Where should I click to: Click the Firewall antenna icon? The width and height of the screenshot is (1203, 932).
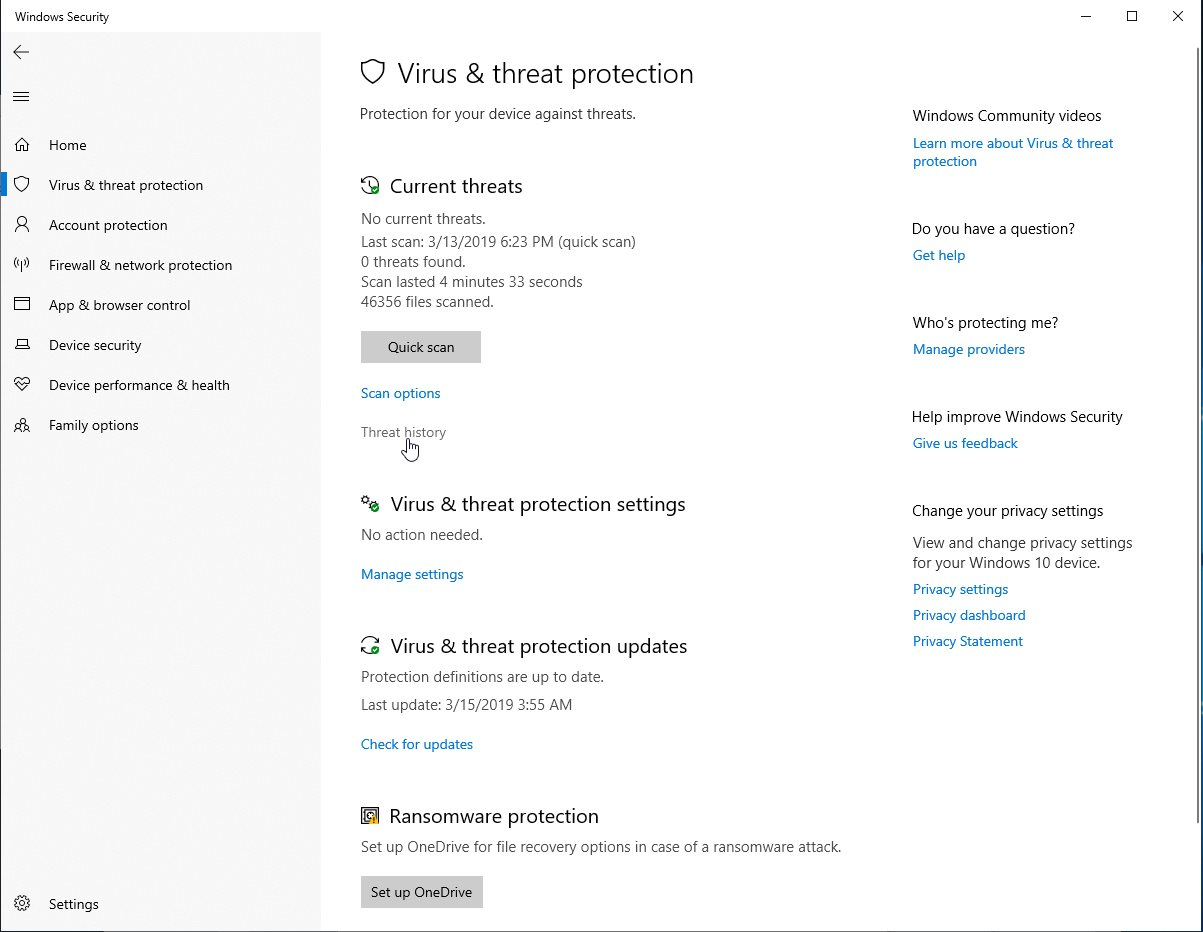pos(22,265)
